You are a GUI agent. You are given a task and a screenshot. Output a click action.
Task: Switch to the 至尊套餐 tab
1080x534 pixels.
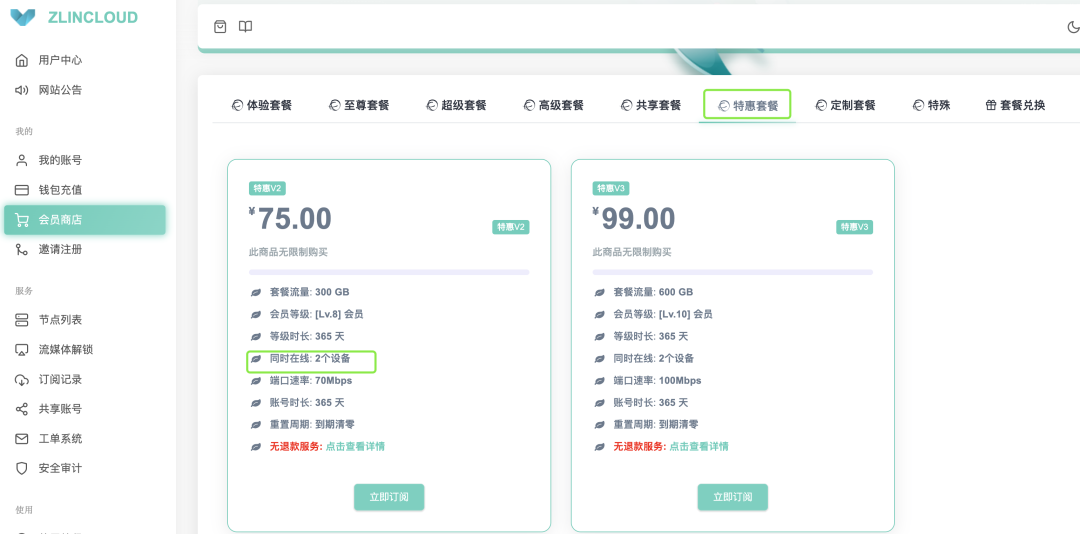tap(359, 105)
